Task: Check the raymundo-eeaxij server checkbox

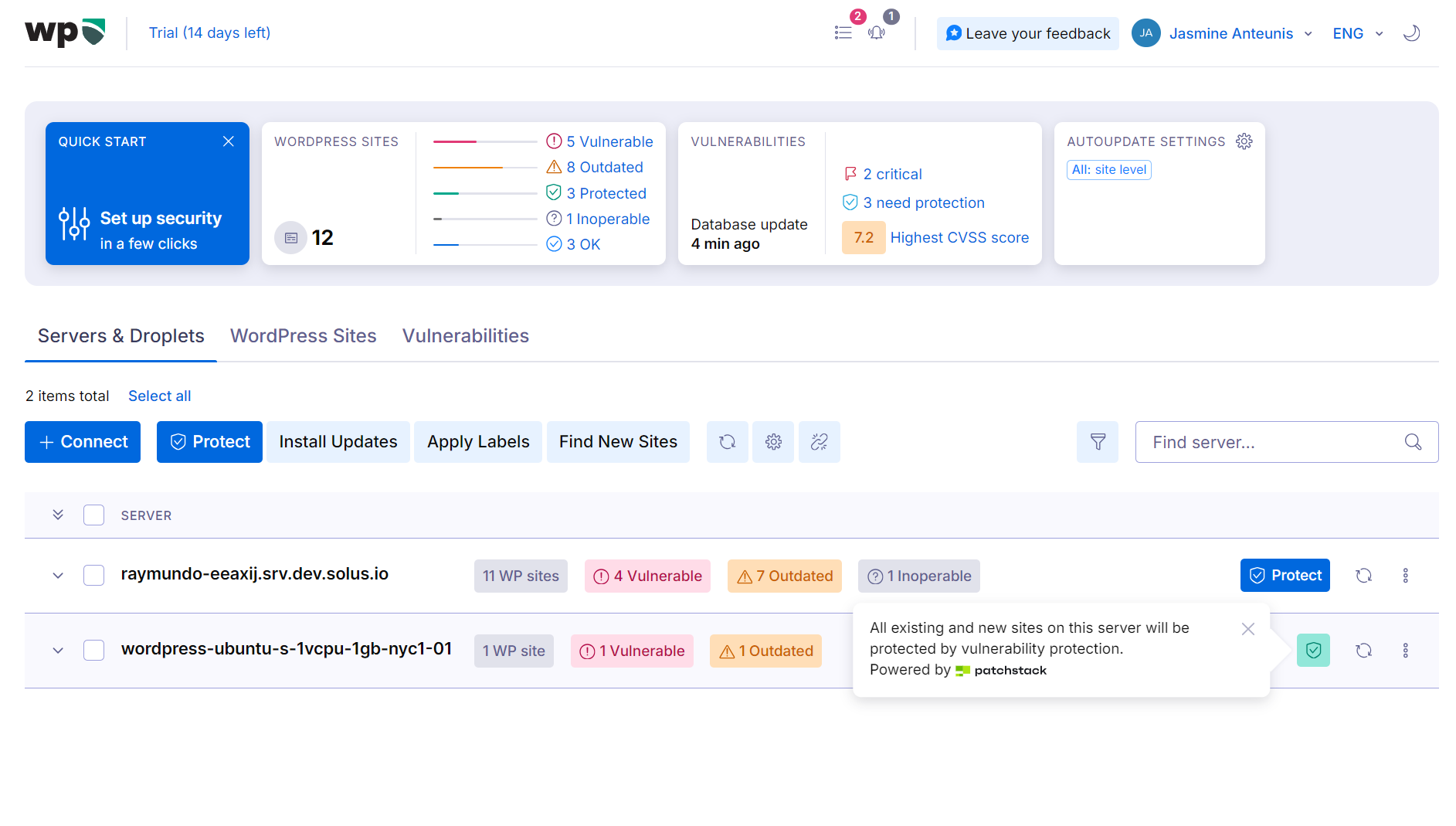Action: (93, 576)
